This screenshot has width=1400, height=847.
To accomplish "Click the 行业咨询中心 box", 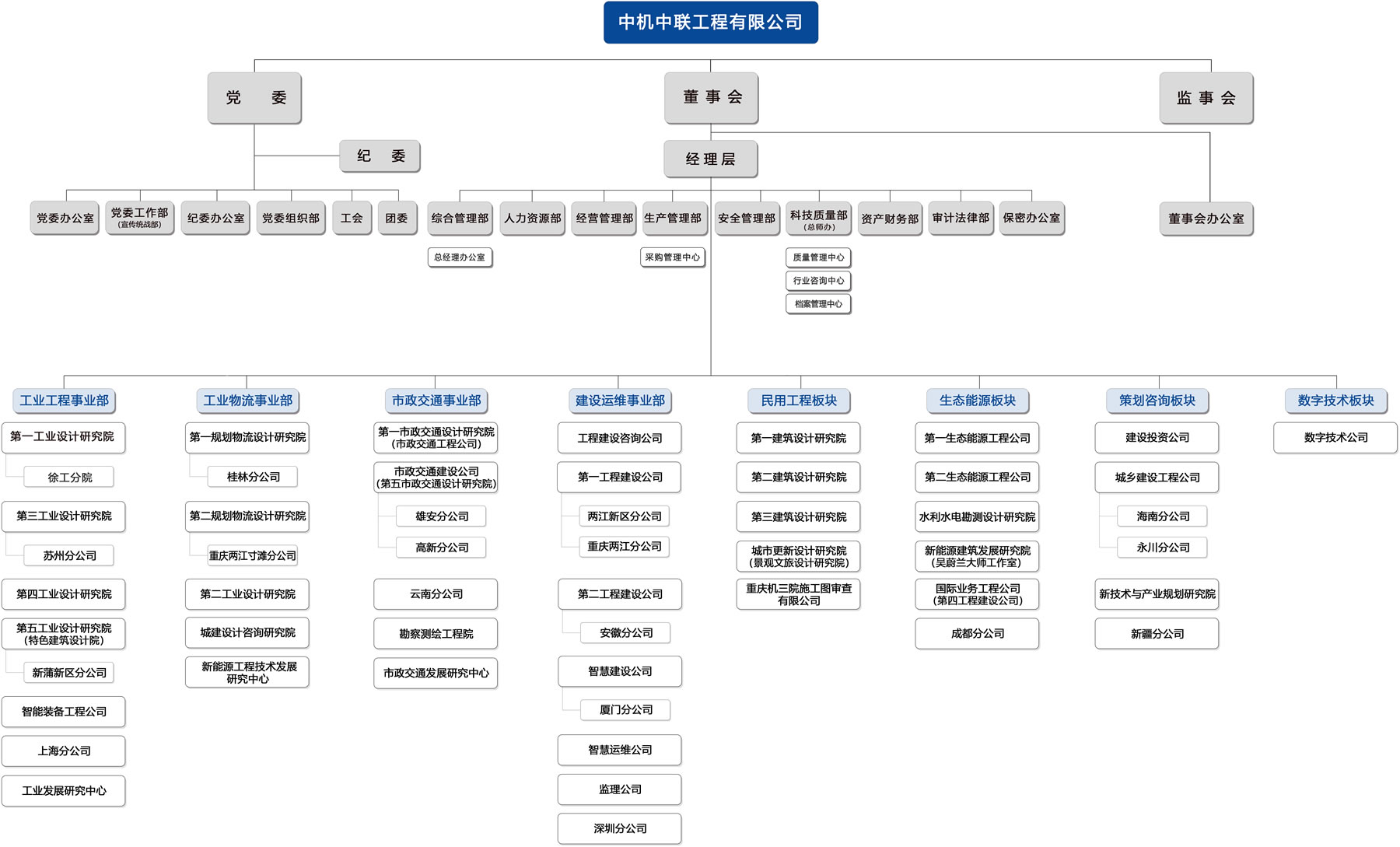I will click(819, 281).
